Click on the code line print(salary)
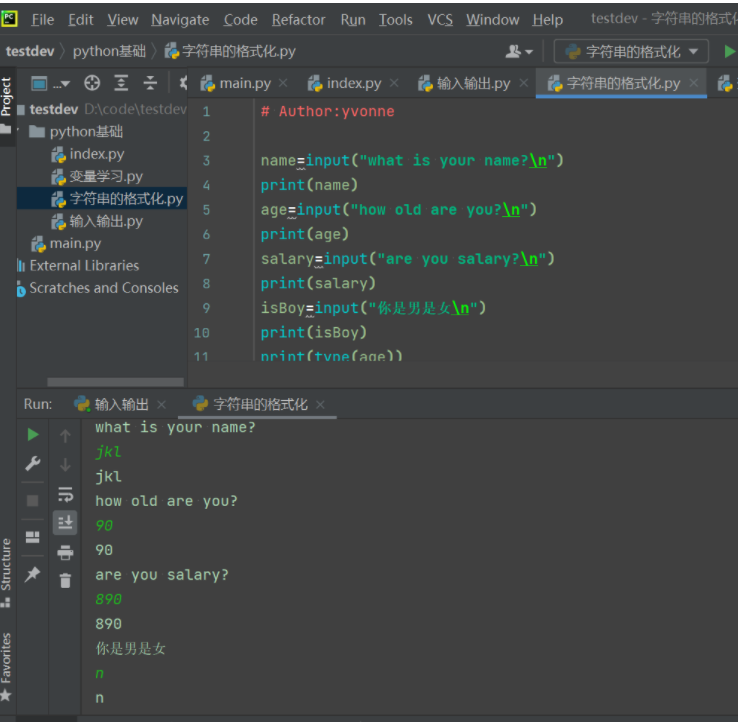Image resolution: width=738 pixels, height=723 pixels. (318, 283)
